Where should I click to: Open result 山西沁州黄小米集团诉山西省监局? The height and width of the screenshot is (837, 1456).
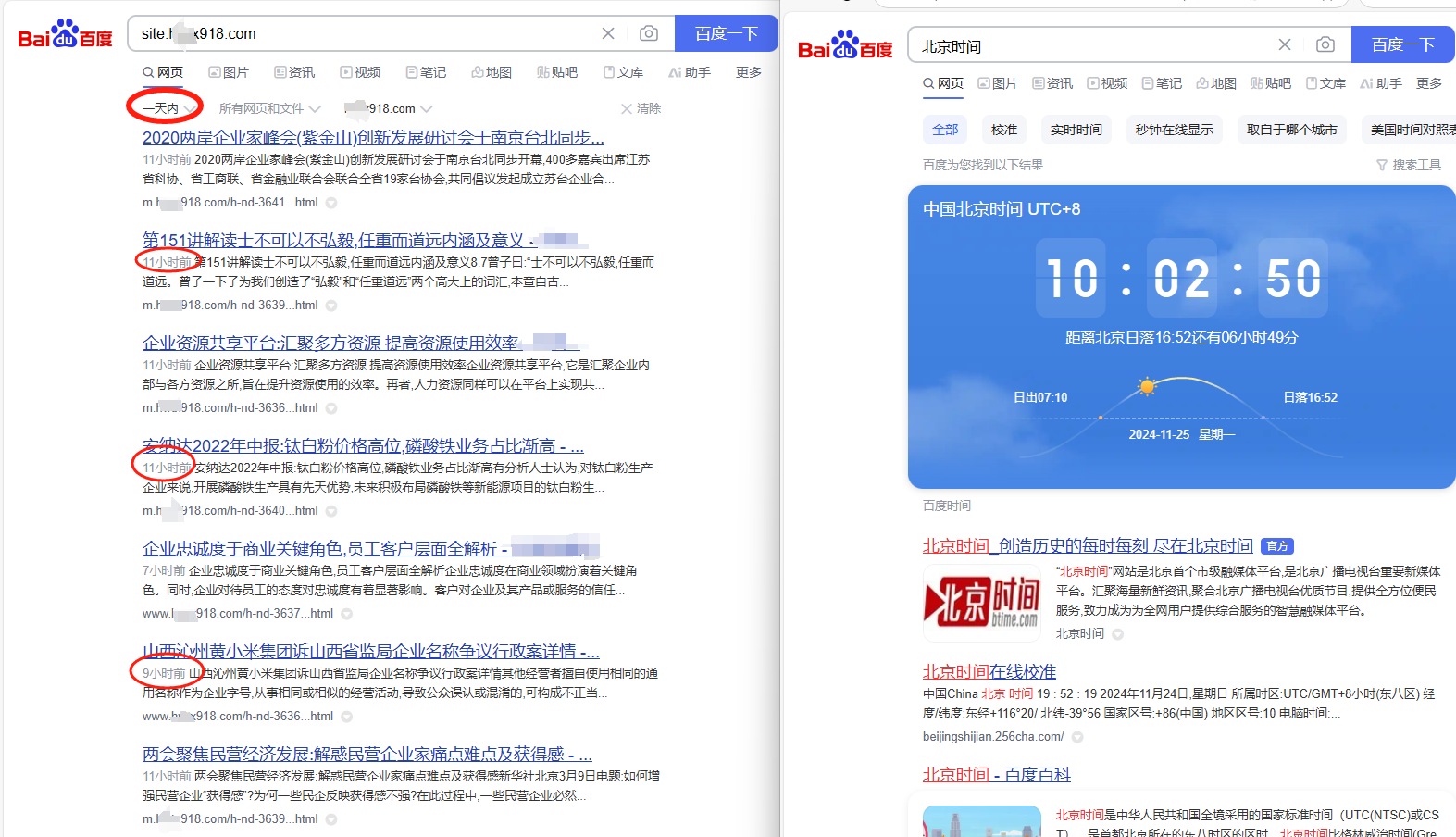click(370, 652)
